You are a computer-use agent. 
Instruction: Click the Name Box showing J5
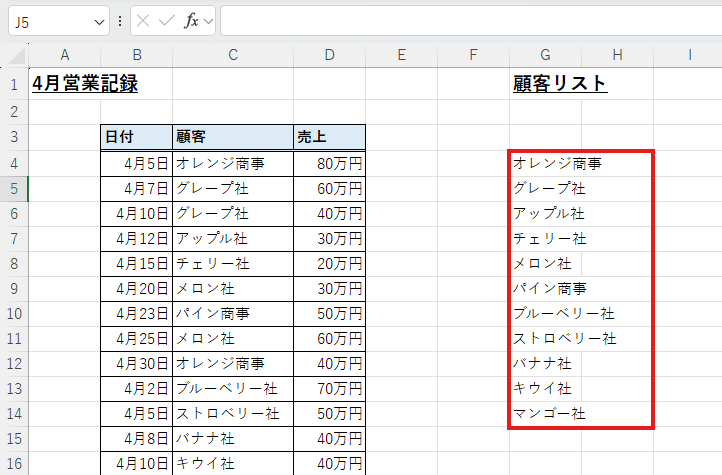(x=48, y=21)
